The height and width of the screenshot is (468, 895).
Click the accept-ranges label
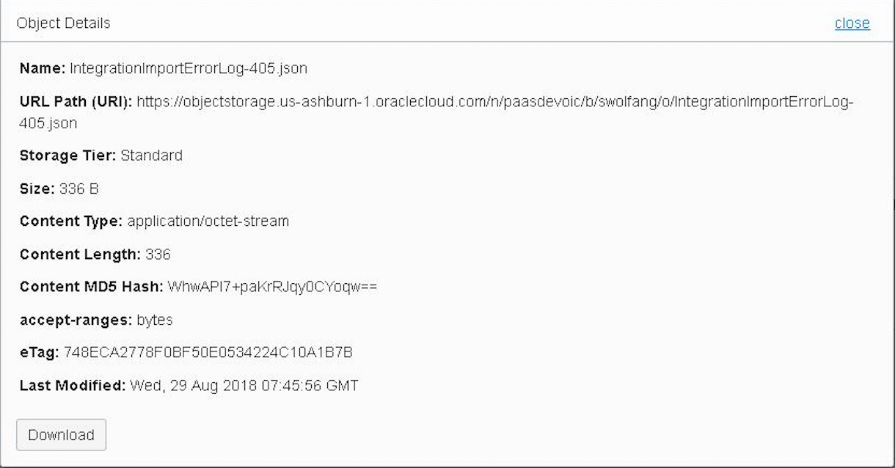pos(75,320)
